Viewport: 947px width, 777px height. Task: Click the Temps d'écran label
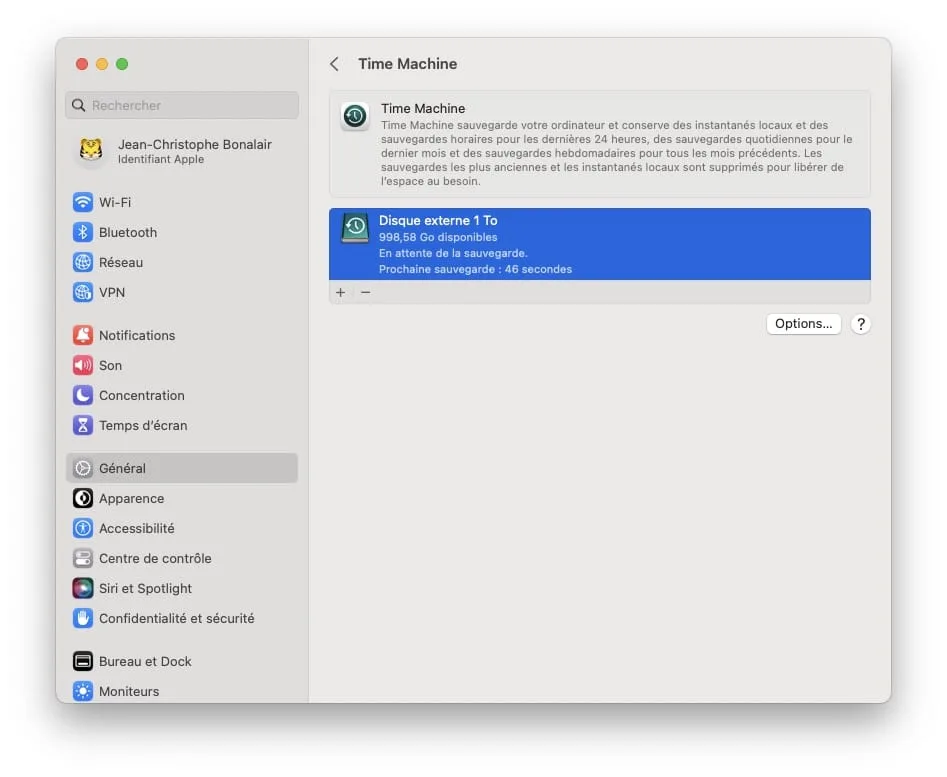(x=143, y=426)
